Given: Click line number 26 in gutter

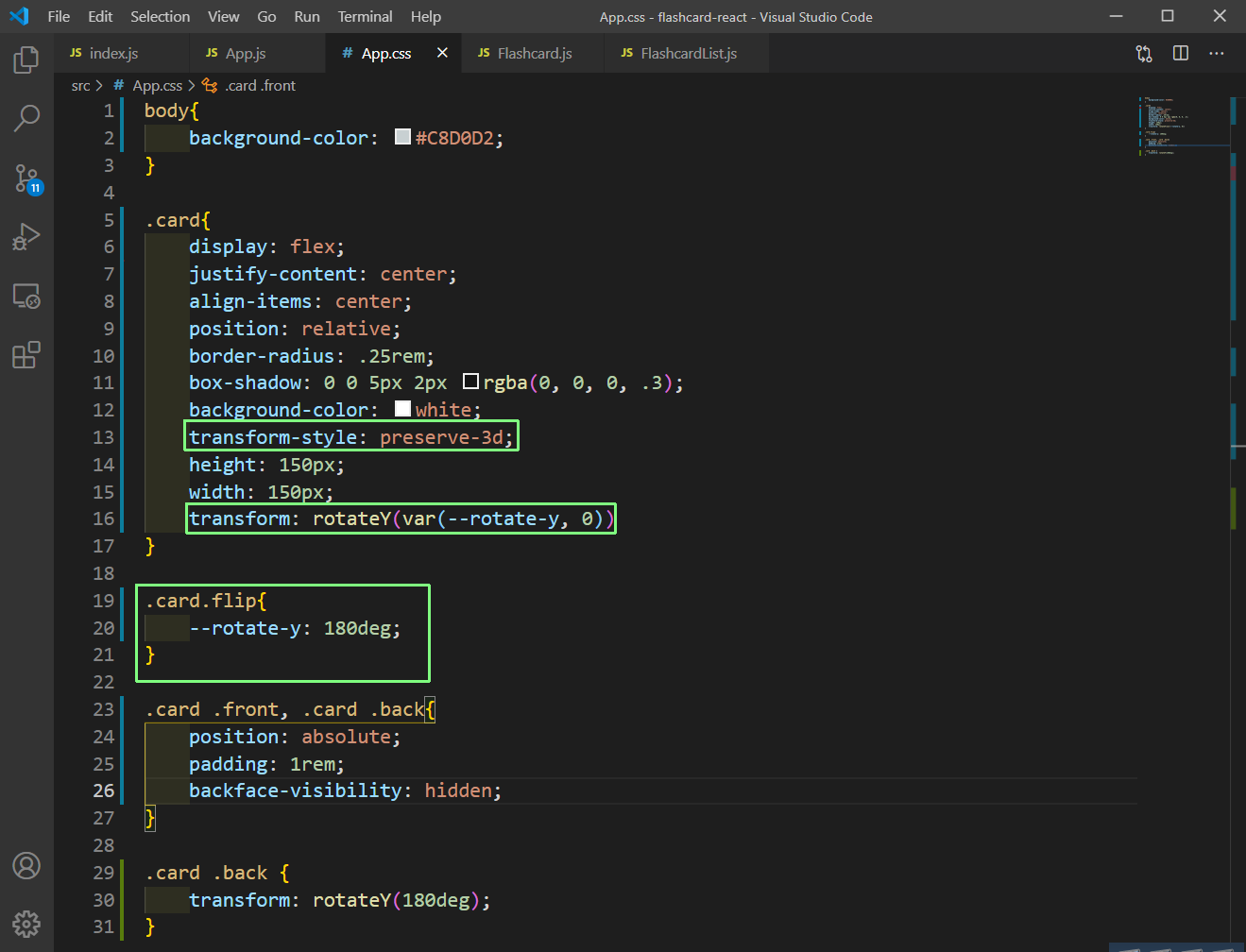Looking at the screenshot, I should tap(104, 790).
